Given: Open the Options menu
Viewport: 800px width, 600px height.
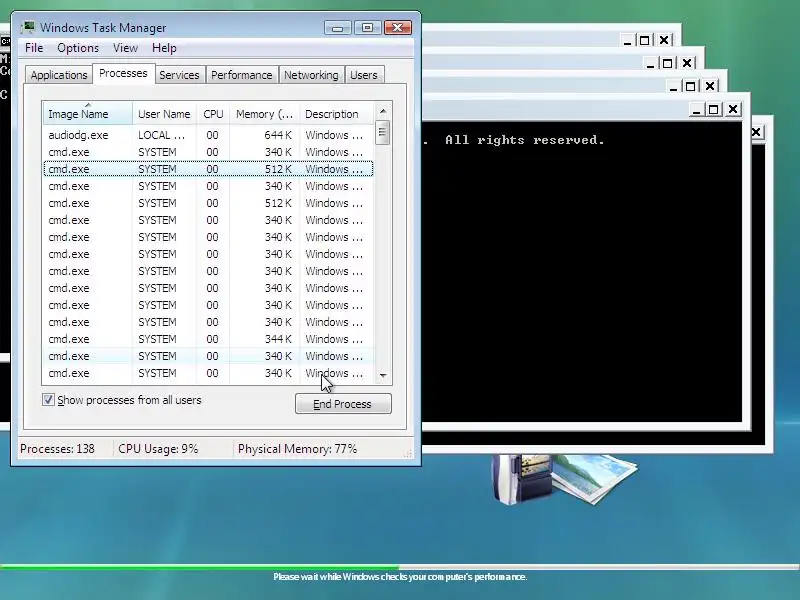Looking at the screenshot, I should coord(78,48).
